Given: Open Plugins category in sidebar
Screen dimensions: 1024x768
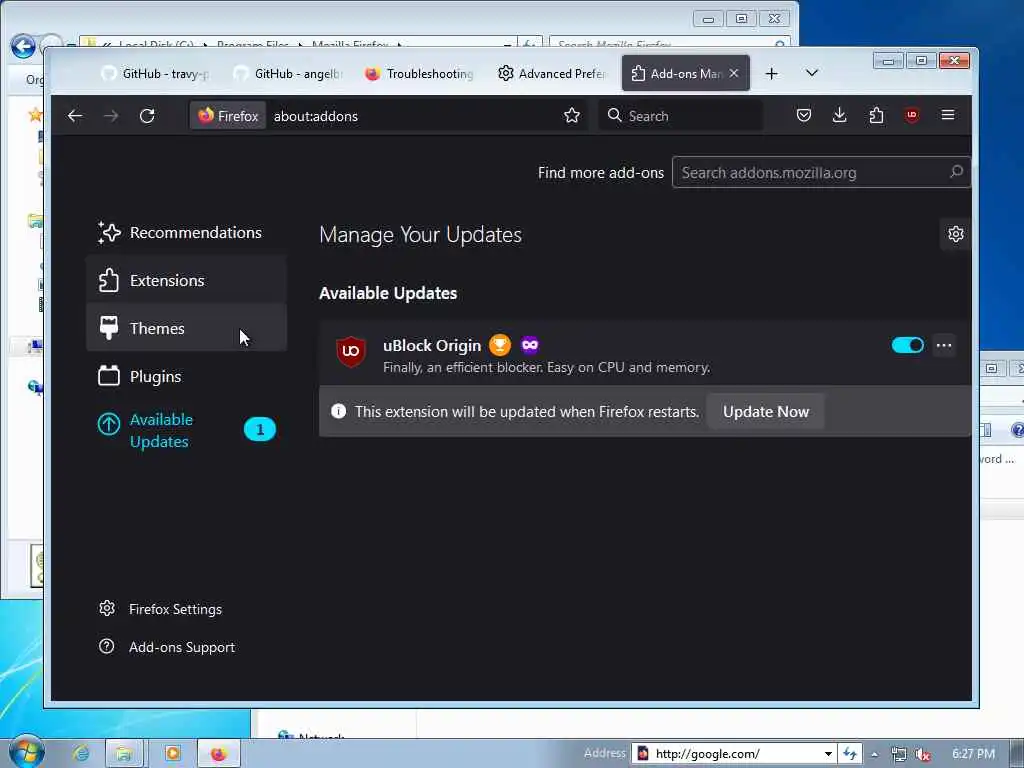Looking at the screenshot, I should pos(186,376).
